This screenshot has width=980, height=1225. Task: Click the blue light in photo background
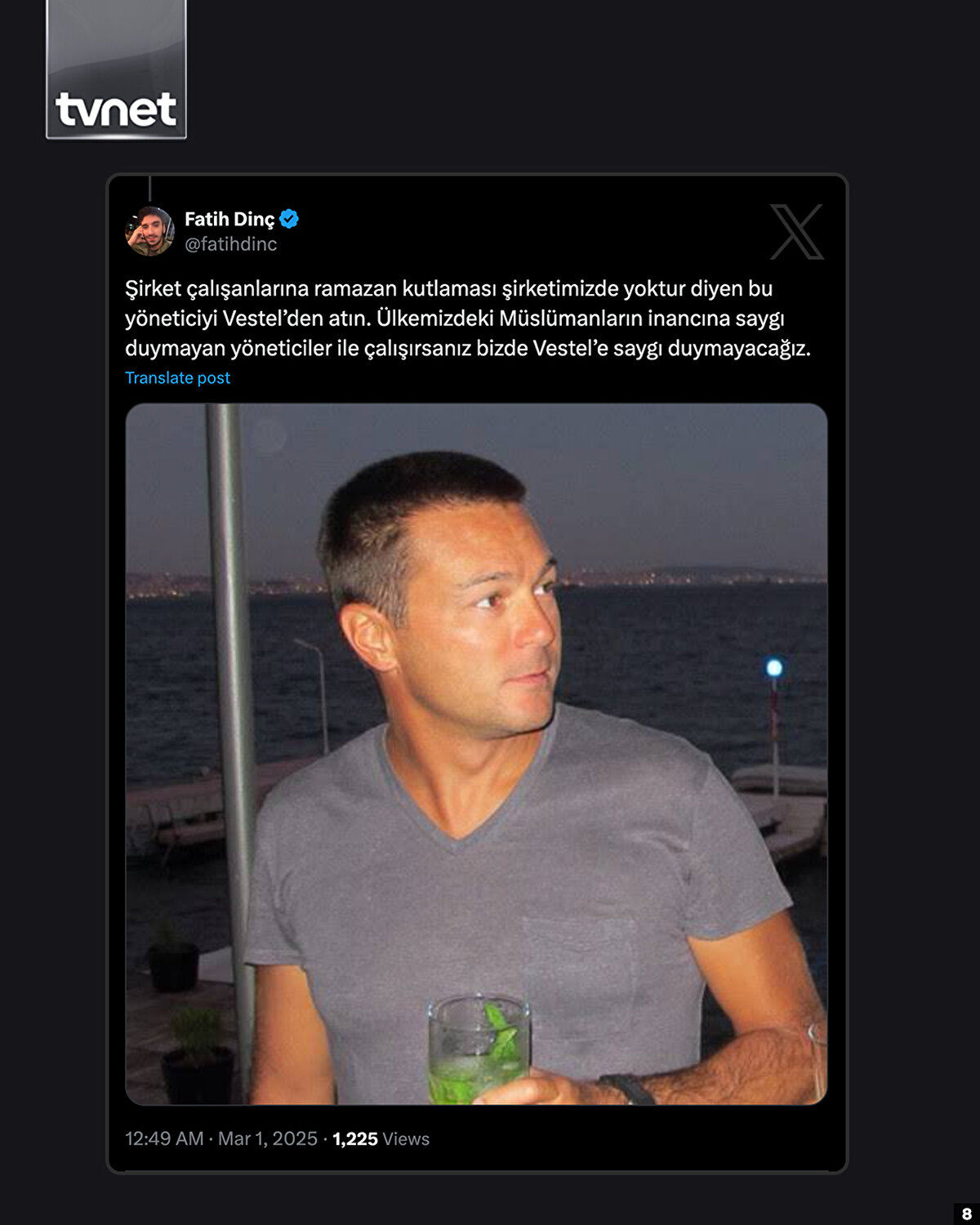774,668
